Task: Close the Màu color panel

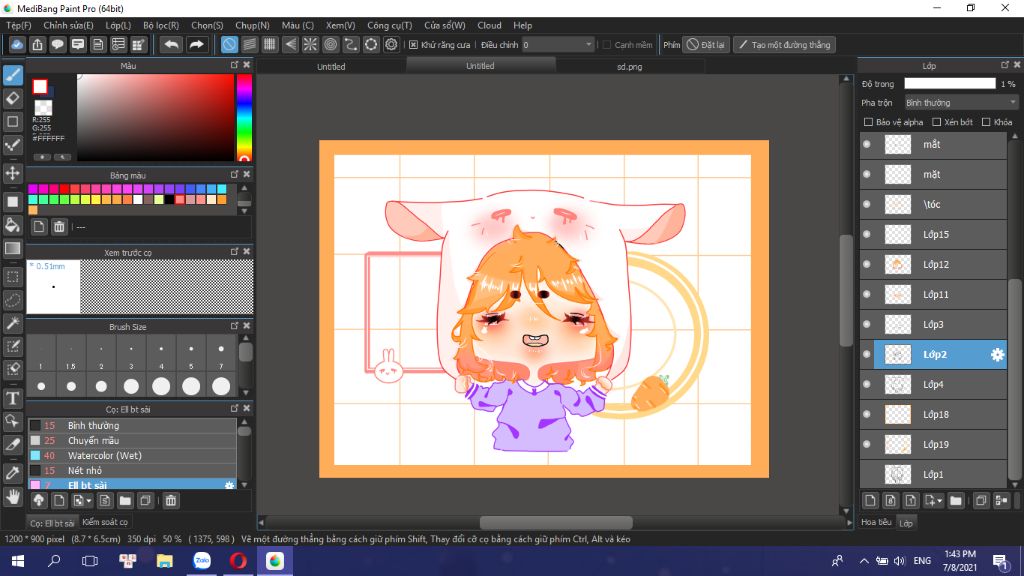Action: (247, 65)
